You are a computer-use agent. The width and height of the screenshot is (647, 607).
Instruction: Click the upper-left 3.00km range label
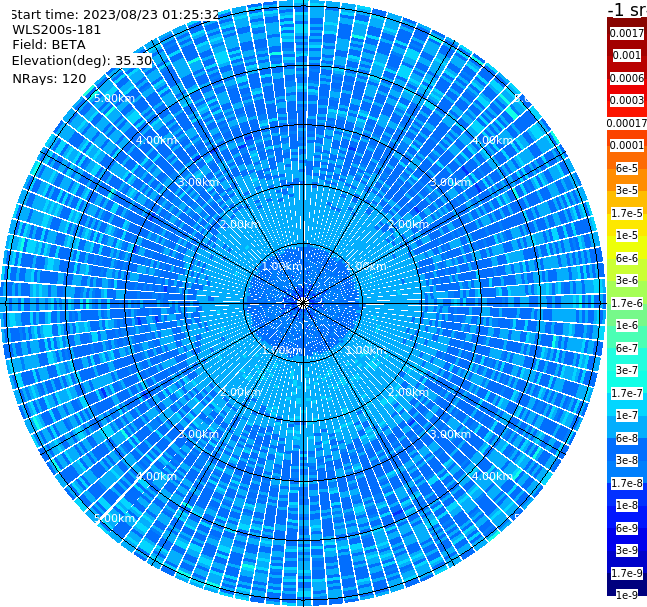pyautogui.click(x=198, y=182)
